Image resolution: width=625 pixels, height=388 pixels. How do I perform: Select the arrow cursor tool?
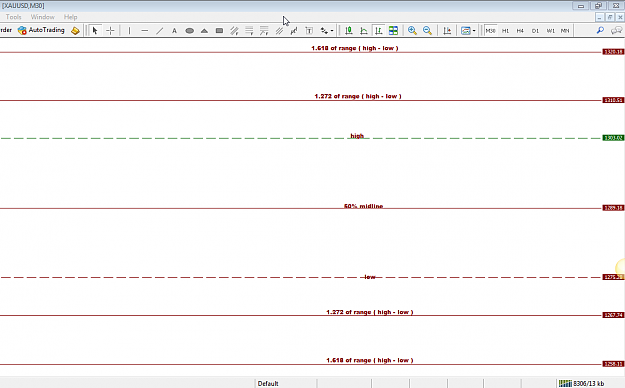tap(95, 31)
